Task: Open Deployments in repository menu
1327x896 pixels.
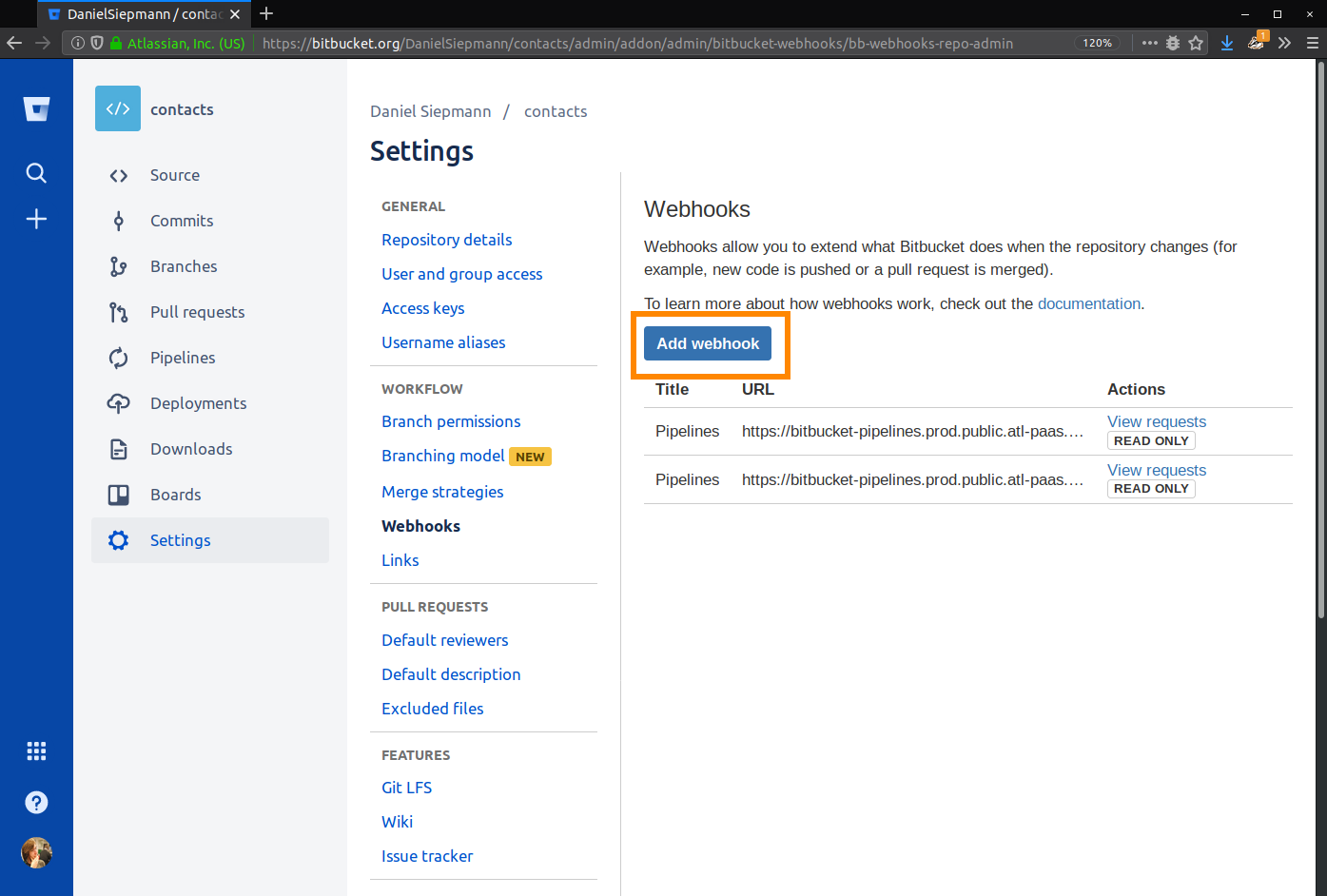Action: point(199,403)
